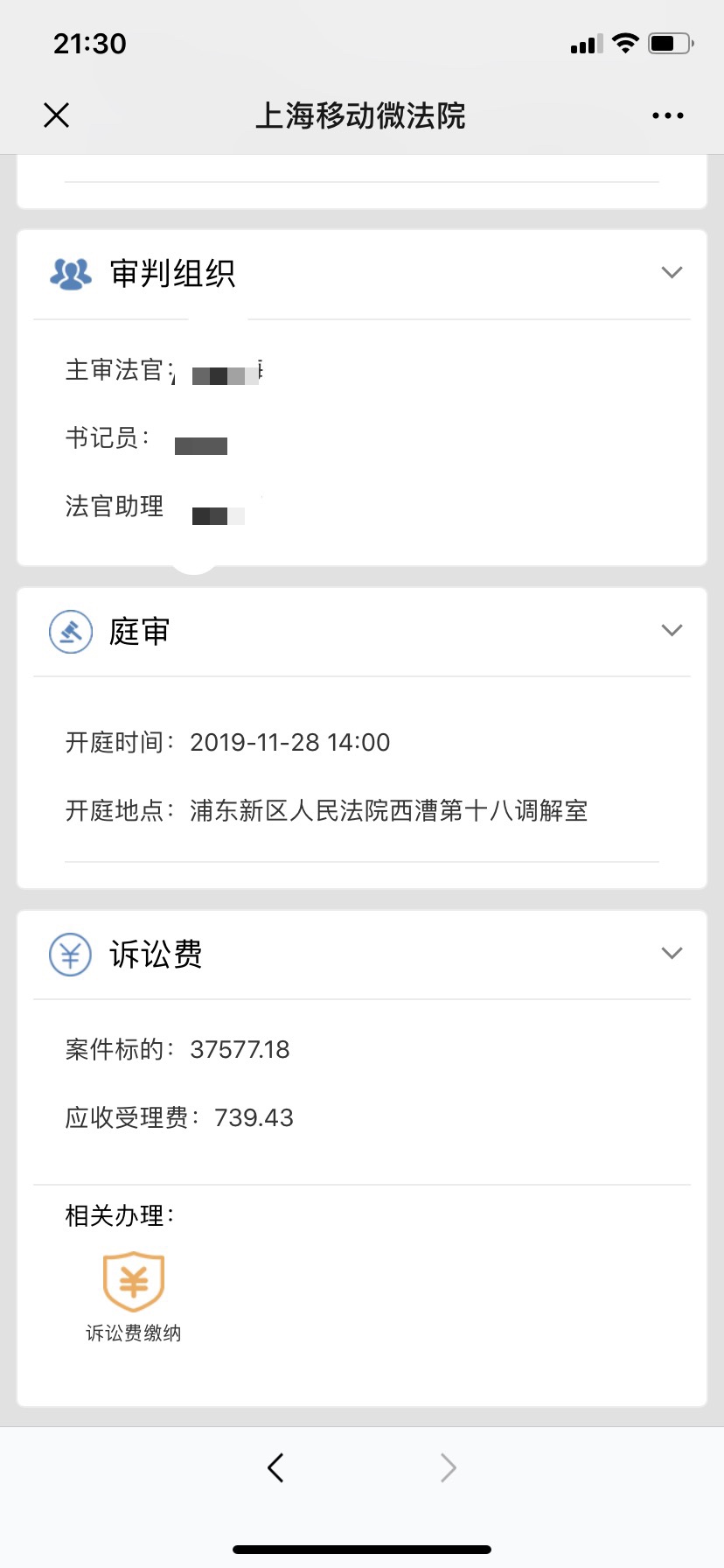Tap the 诉讼费 yen circle icon
This screenshot has width=724, height=1568.
pyautogui.click(x=71, y=954)
